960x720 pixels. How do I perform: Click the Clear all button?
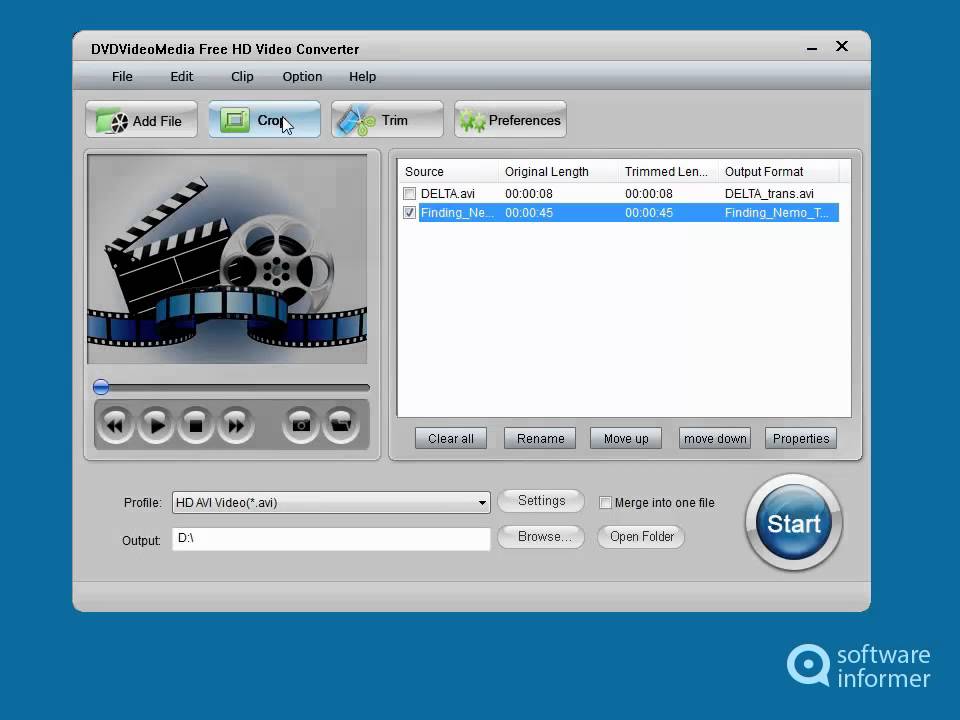coord(451,438)
